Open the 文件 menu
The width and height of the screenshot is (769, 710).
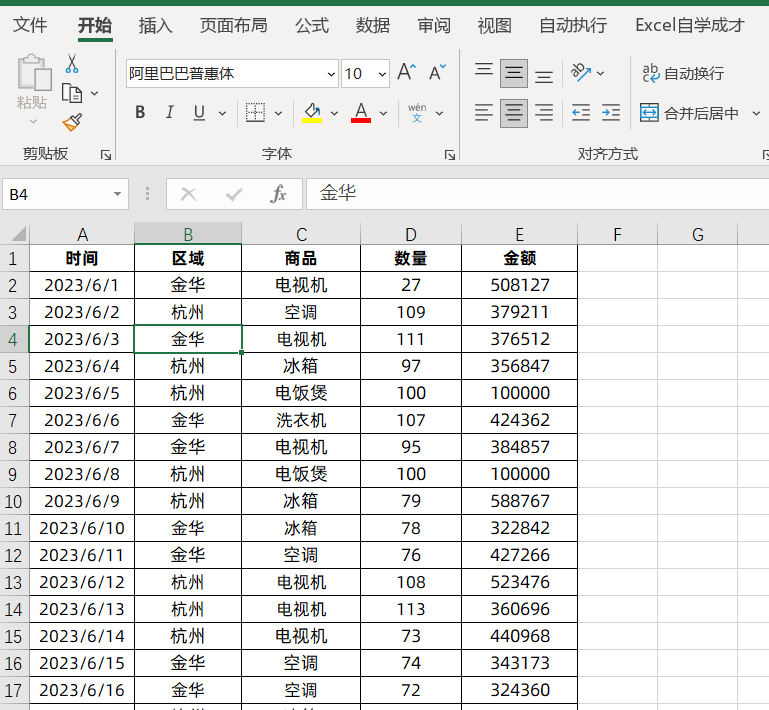(30, 25)
